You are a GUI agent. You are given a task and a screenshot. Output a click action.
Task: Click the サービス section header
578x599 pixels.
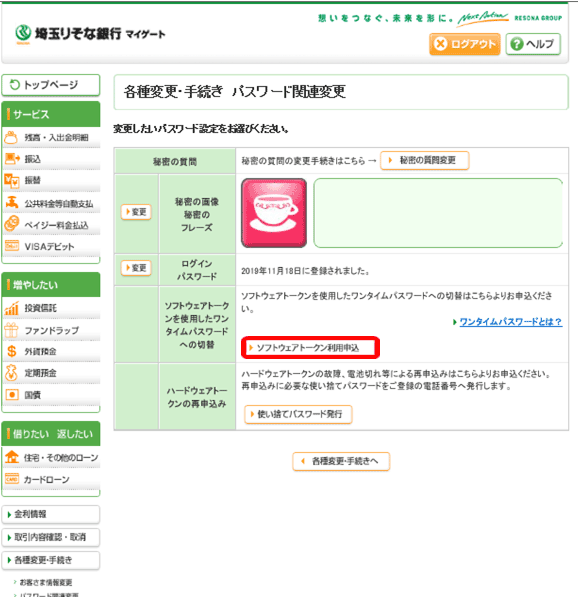[51, 114]
